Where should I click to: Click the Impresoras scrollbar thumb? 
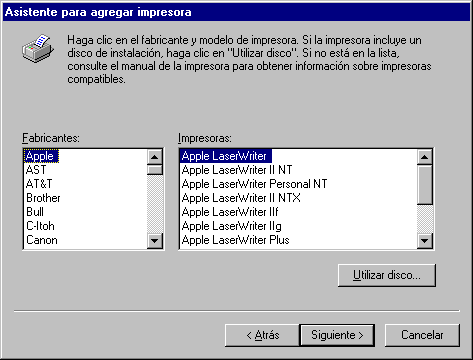[x=425, y=185]
